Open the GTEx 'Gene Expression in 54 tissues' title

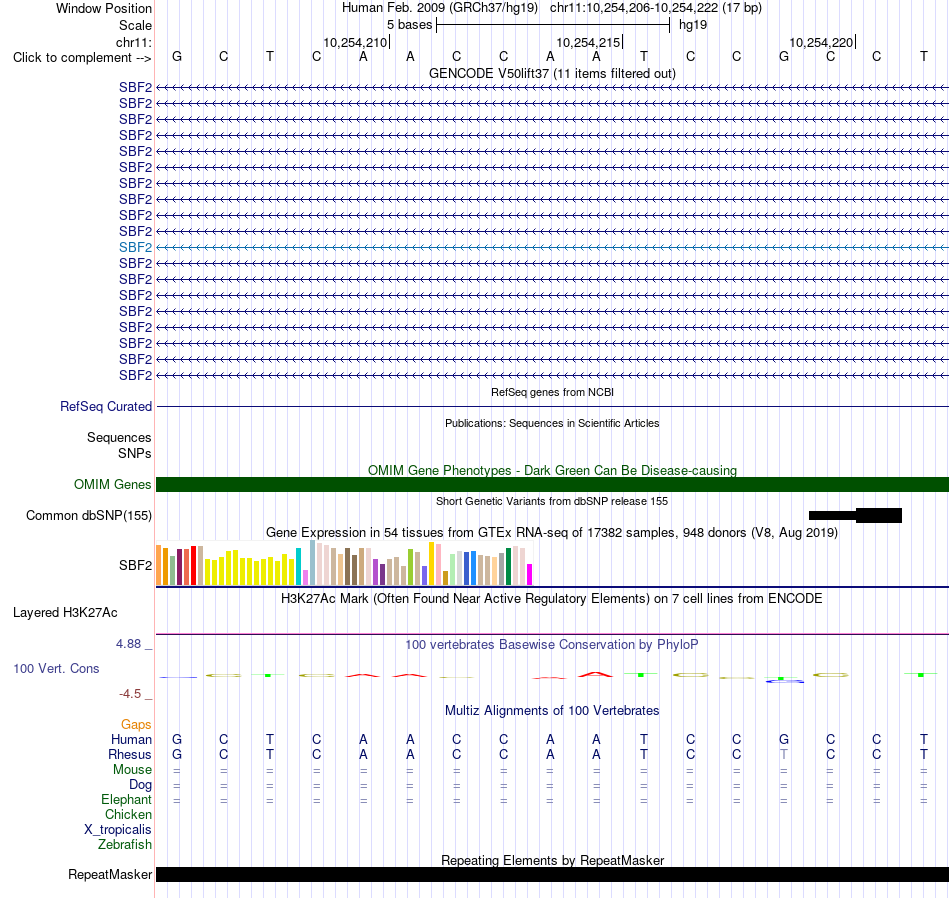(552, 533)
